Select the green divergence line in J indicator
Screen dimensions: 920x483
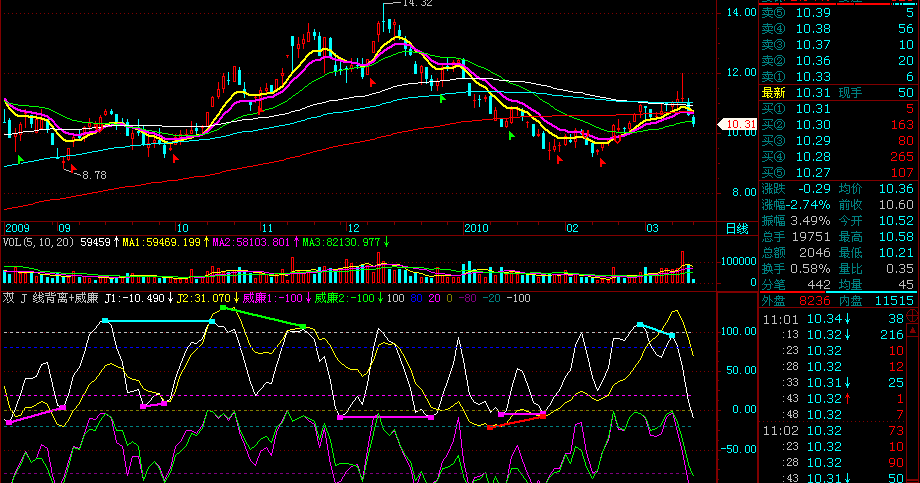coord(263,317)
